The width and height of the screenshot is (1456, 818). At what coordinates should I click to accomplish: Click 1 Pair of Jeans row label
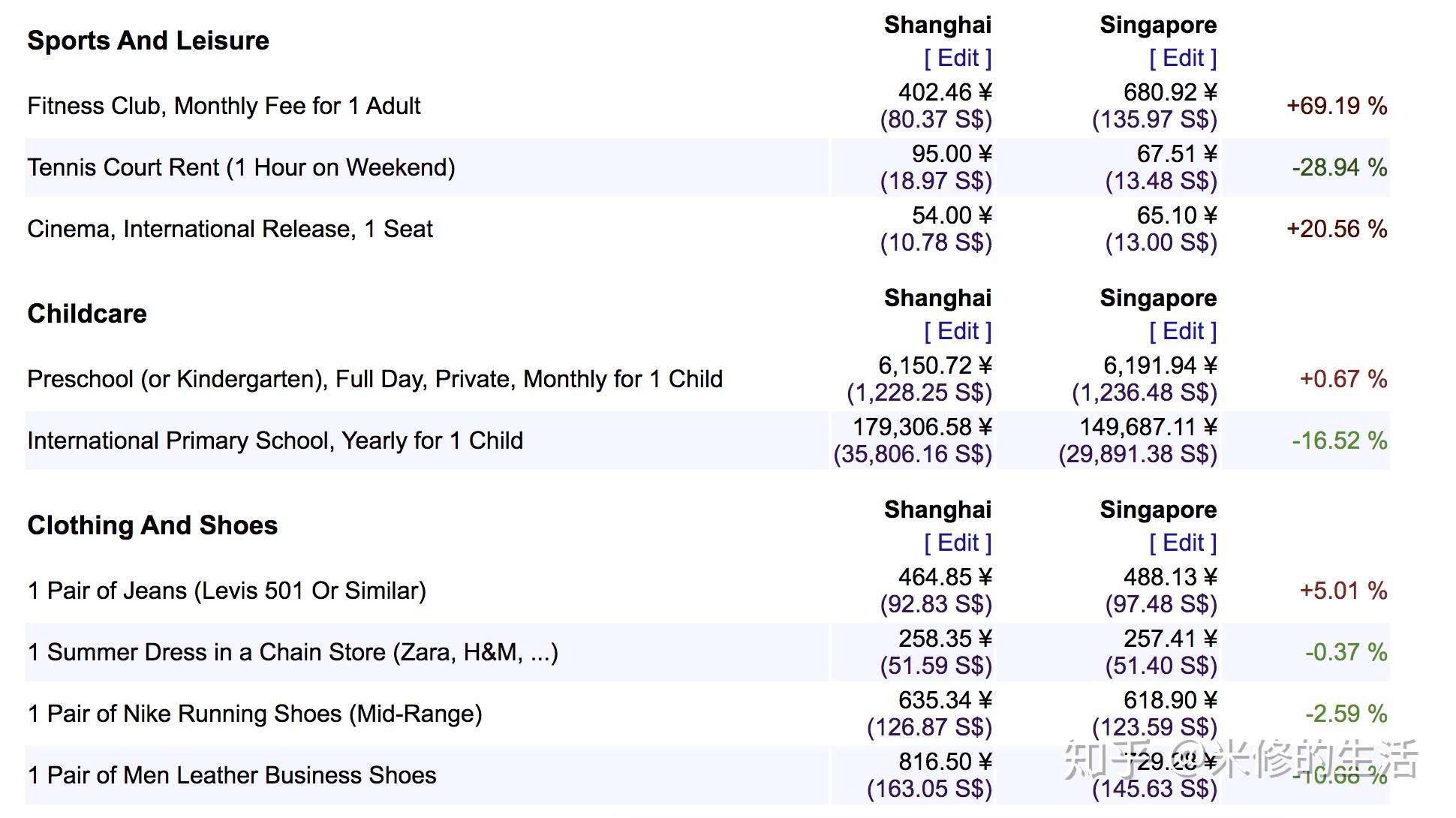tap(227, 591)
